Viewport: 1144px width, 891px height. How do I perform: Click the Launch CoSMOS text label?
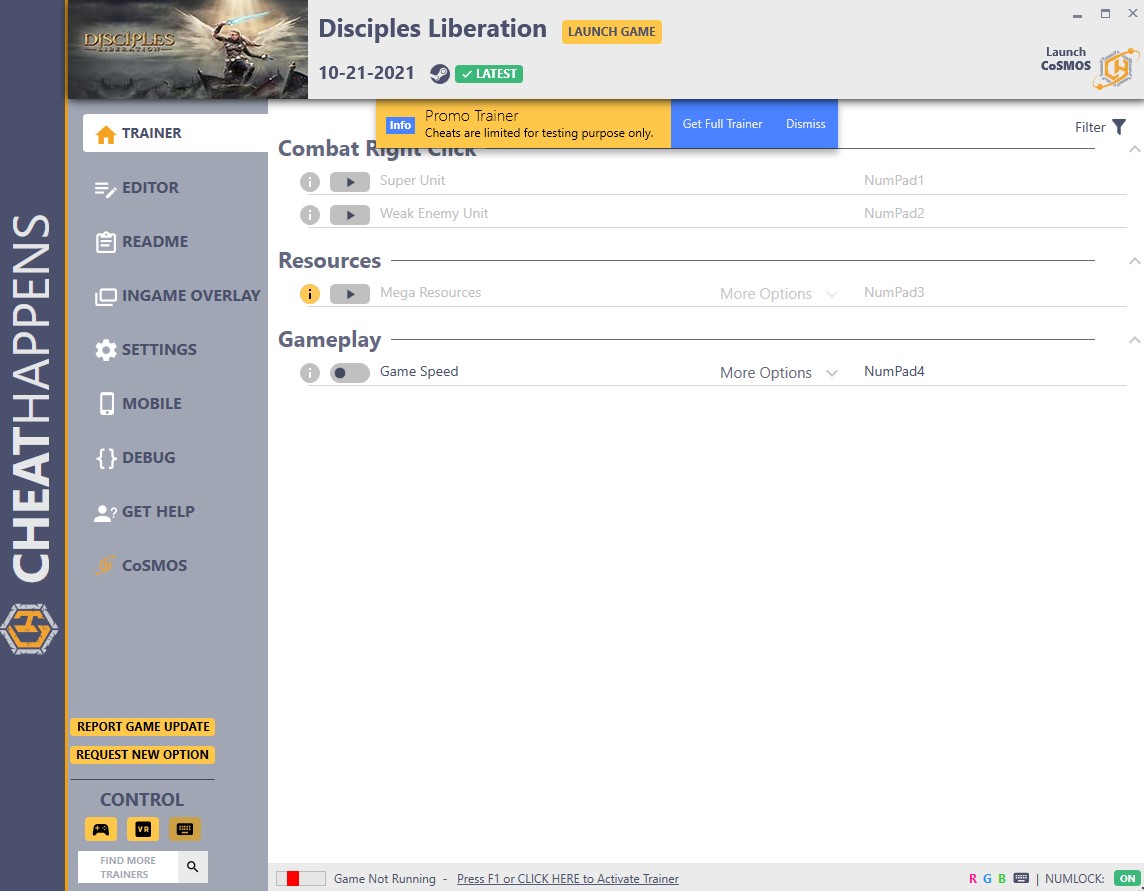pos(1066,58)
